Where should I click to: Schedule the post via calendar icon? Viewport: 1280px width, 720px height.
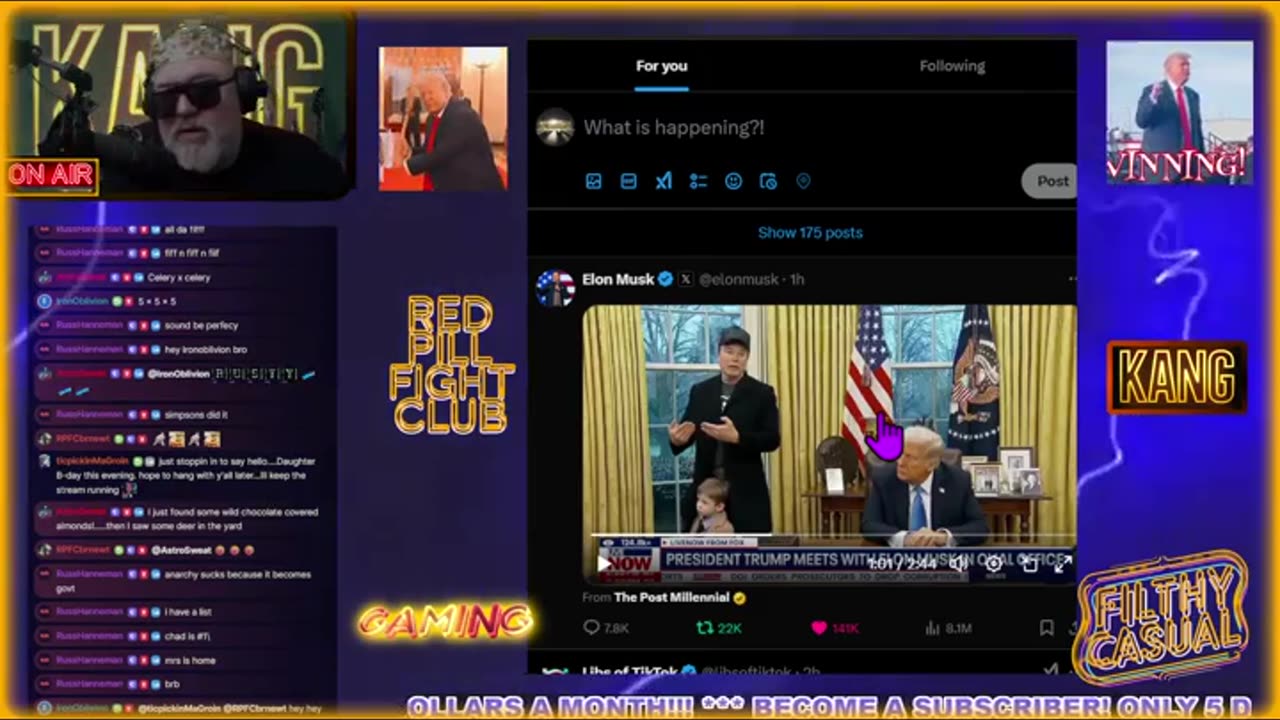click(768, 181)
